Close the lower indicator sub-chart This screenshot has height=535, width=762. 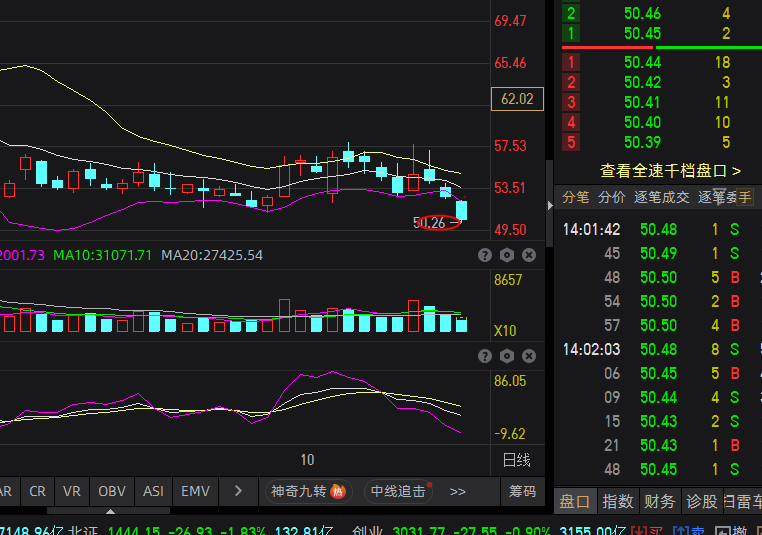[529, 357]
